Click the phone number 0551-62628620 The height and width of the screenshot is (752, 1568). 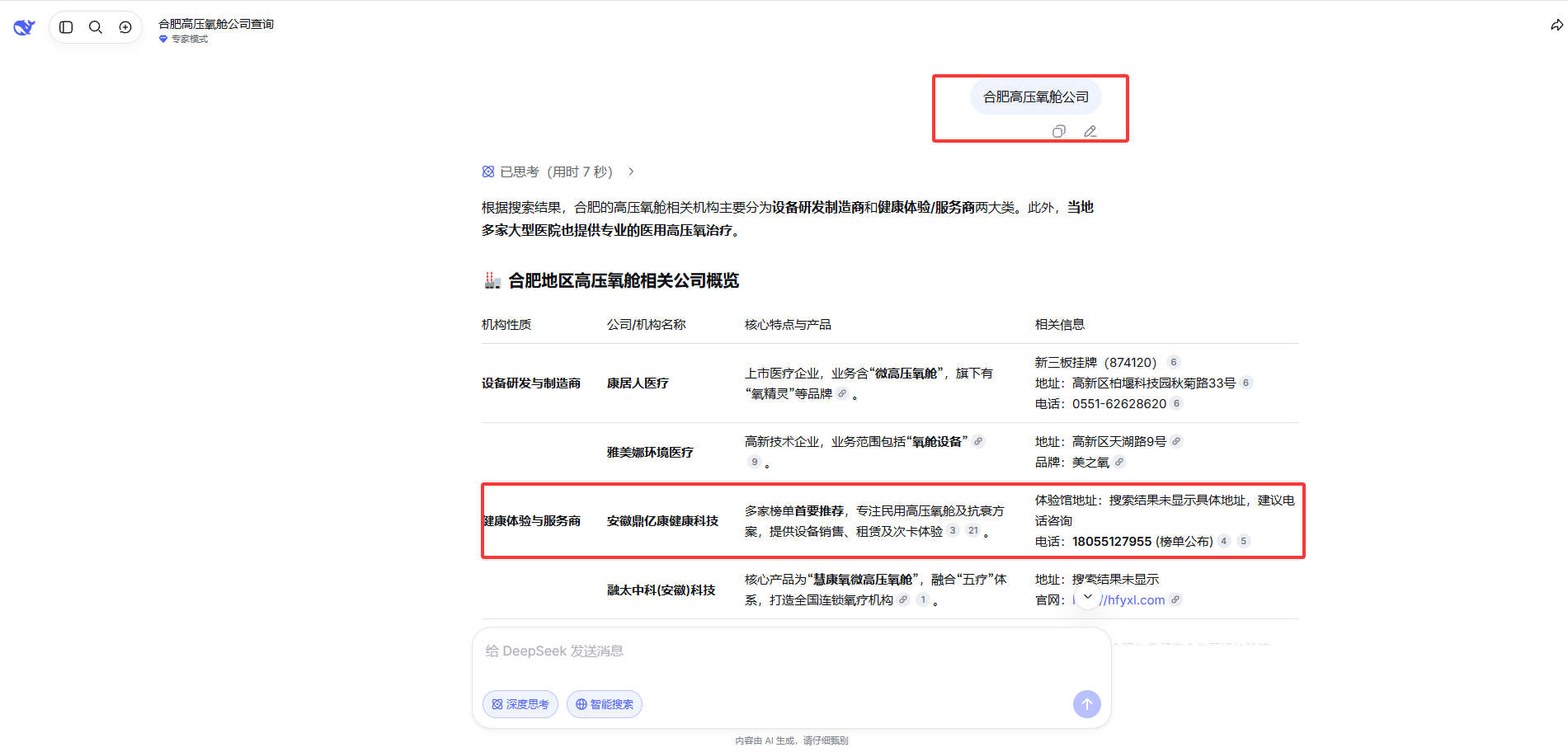point(1119,404)
